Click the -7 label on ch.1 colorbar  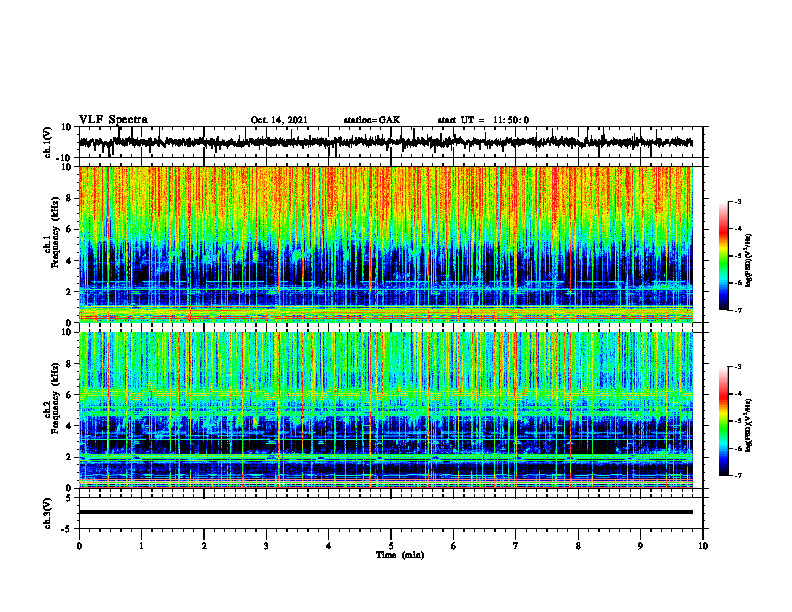[x=737, y=310]
